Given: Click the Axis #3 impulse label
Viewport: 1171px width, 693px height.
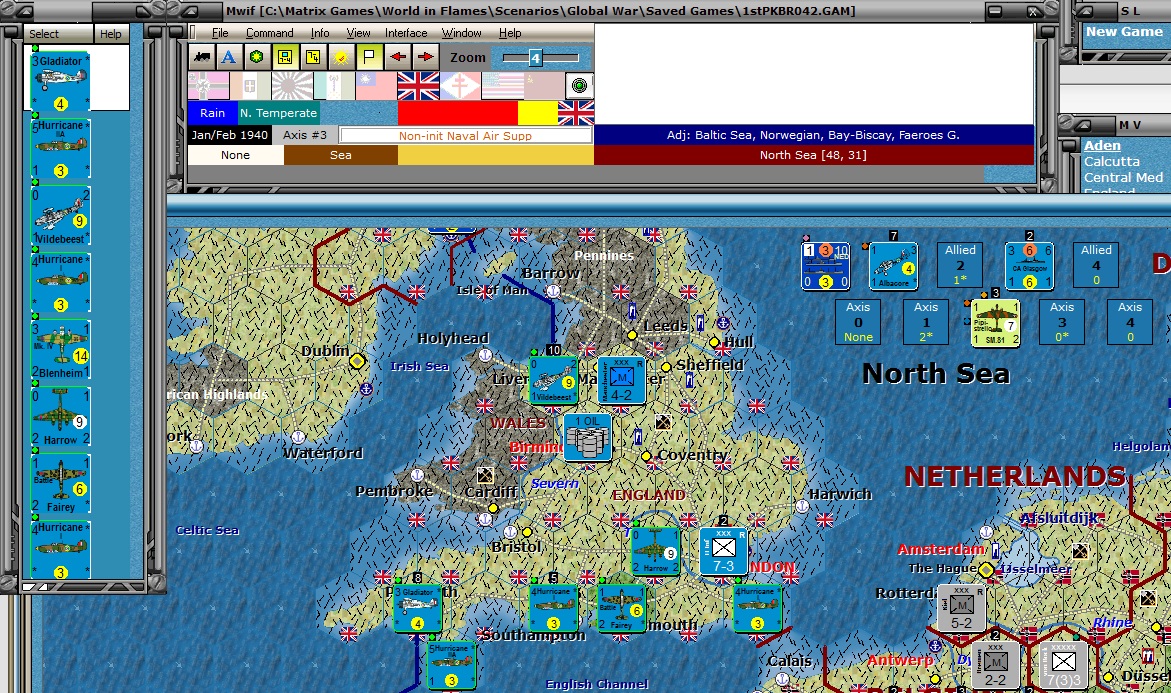Looking at the screenshot, I should point(305,135).
